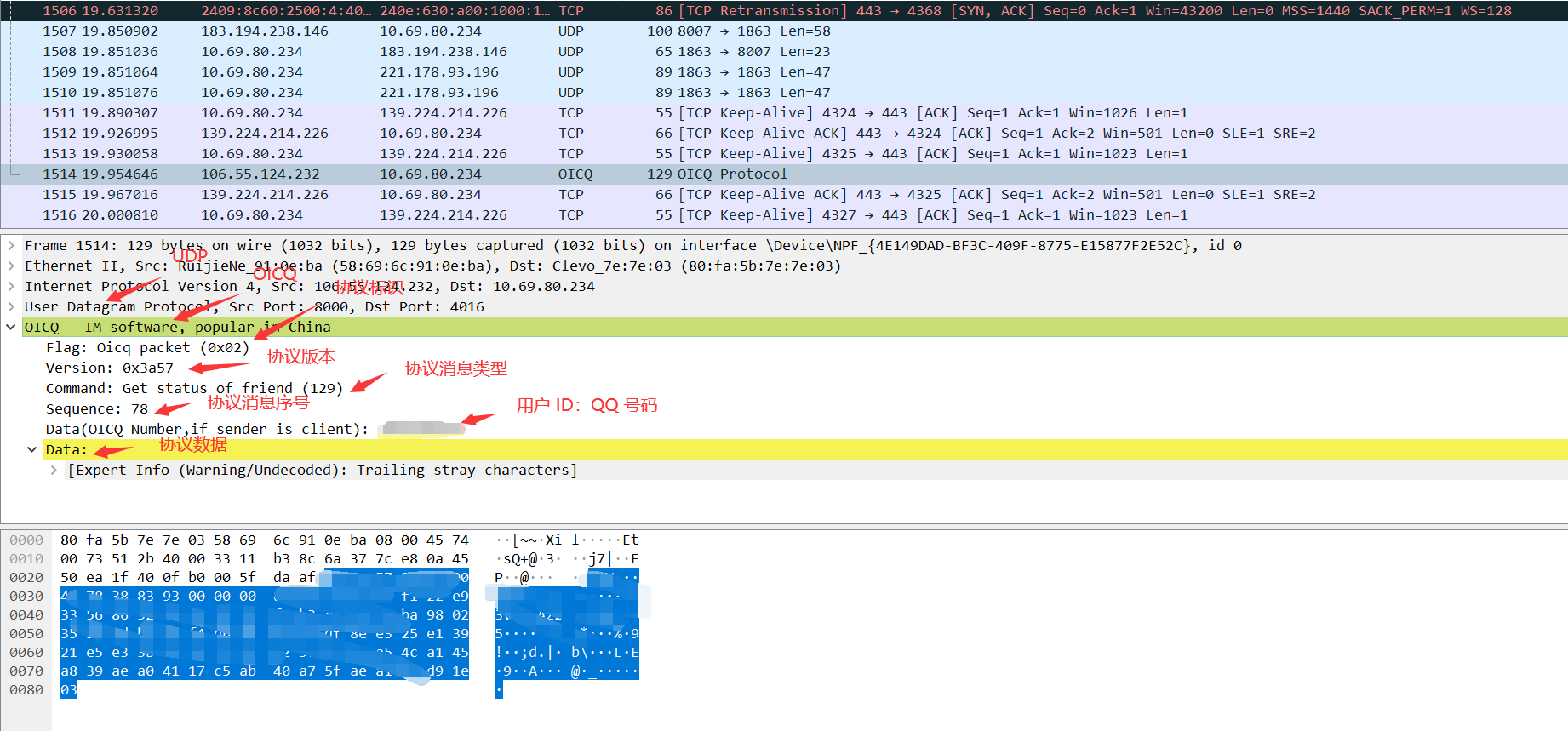The height and width of the screenshot is (731, 1568).
Task: Select packet 1512 Keep-Alive ACK row
Action: click(784, 133)
